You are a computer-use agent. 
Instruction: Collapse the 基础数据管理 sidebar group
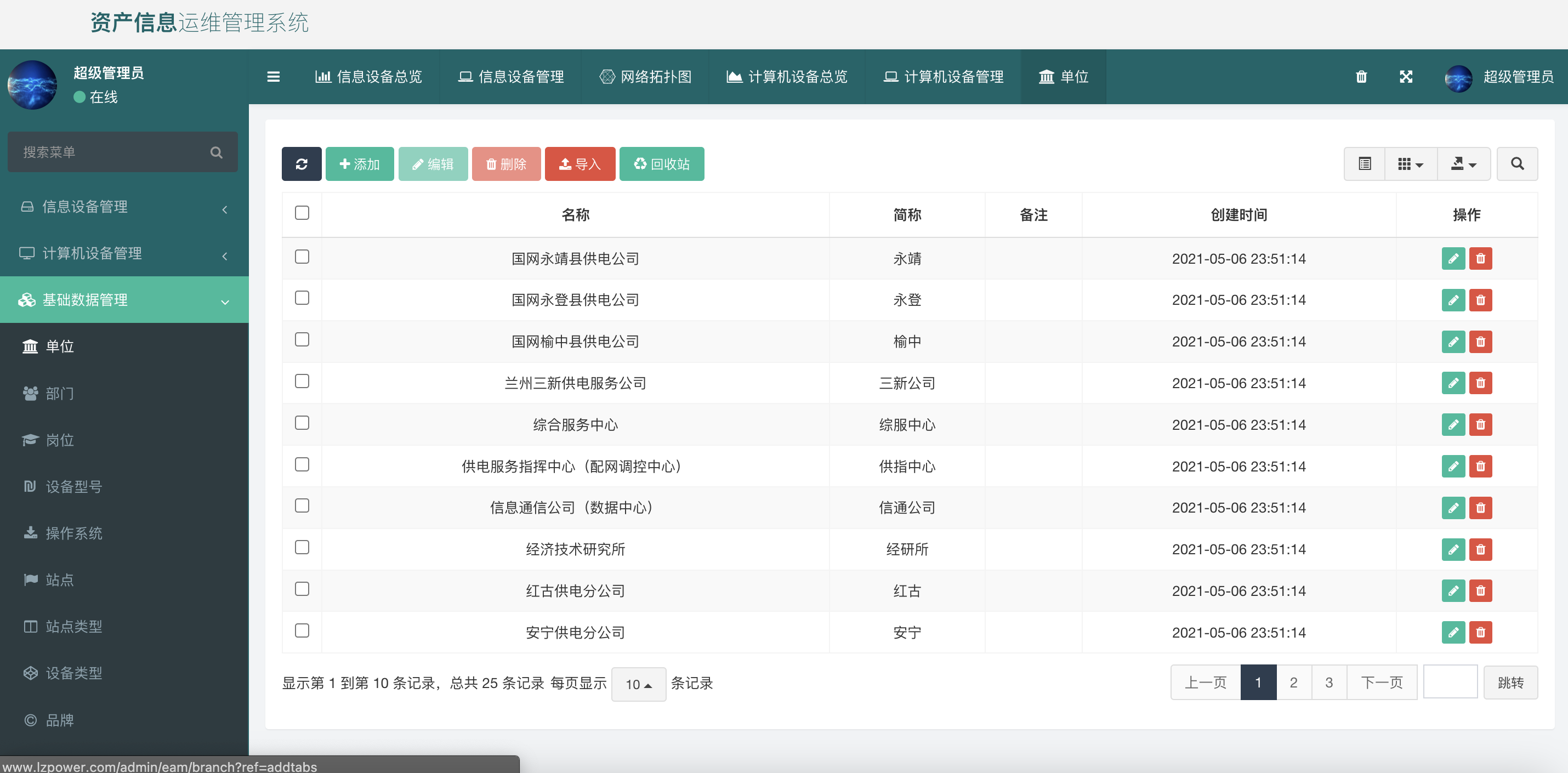pyautogui.click(x=124, y=299)
